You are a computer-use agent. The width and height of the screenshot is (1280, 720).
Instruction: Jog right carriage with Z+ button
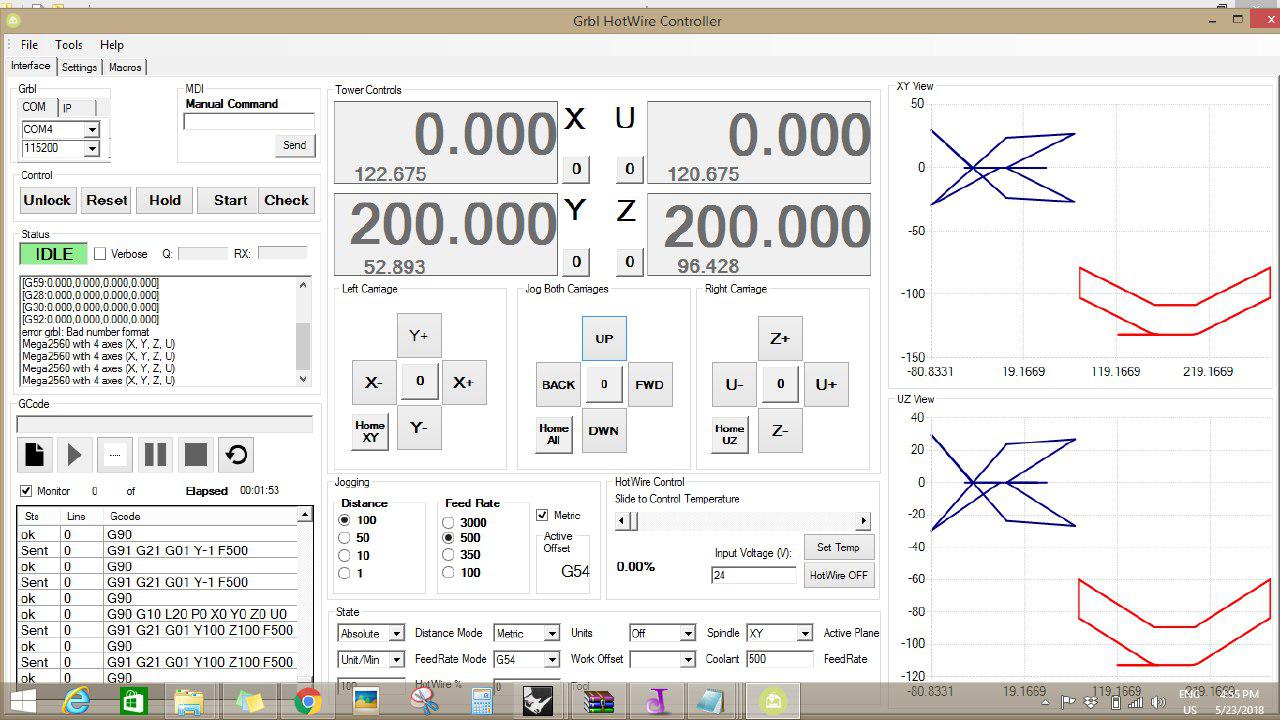pyautogui.click(x=780, y=338)
